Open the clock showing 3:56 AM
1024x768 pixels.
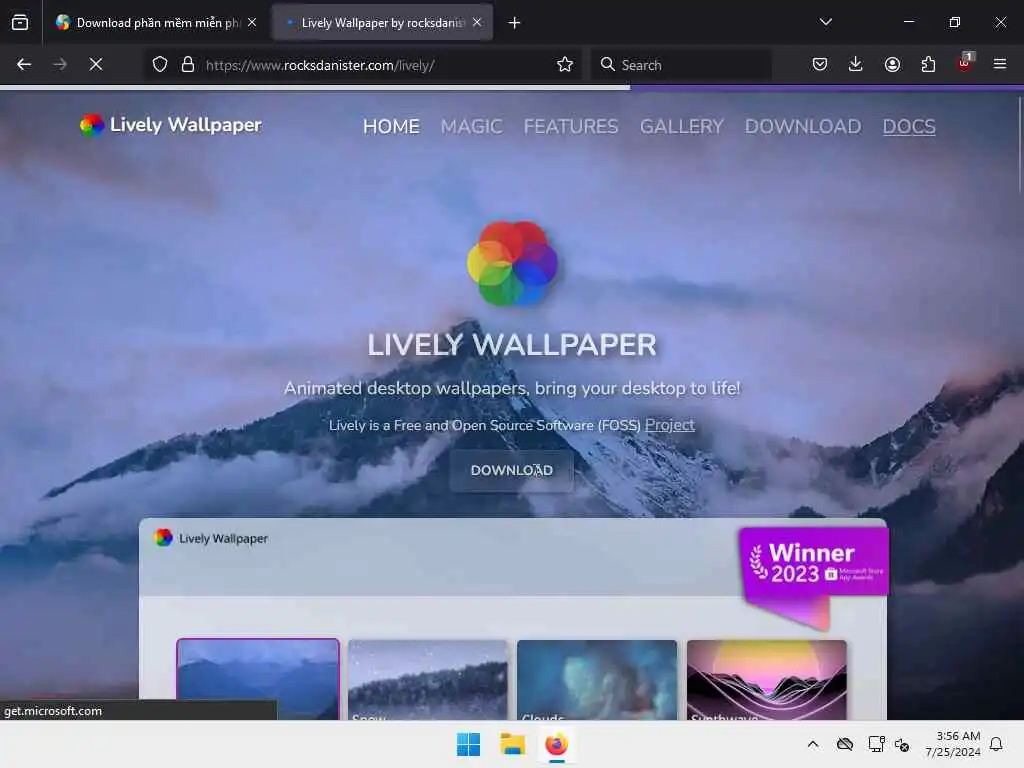pos(952,744)
